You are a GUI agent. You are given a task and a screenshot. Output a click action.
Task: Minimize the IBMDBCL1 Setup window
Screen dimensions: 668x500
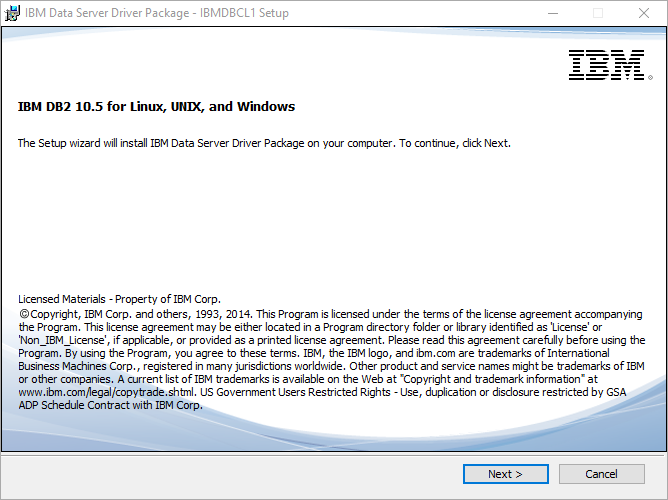[551, 13]
